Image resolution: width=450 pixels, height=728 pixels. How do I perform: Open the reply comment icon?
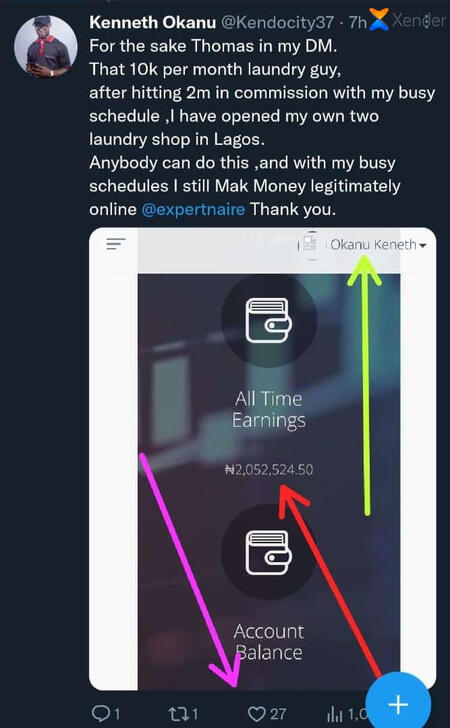(100, 713)
